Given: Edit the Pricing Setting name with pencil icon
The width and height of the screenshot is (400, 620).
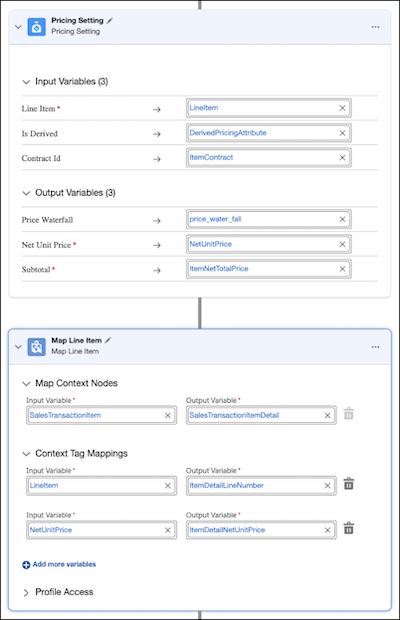Looking at the screenshot, I should tap(109, 21).
